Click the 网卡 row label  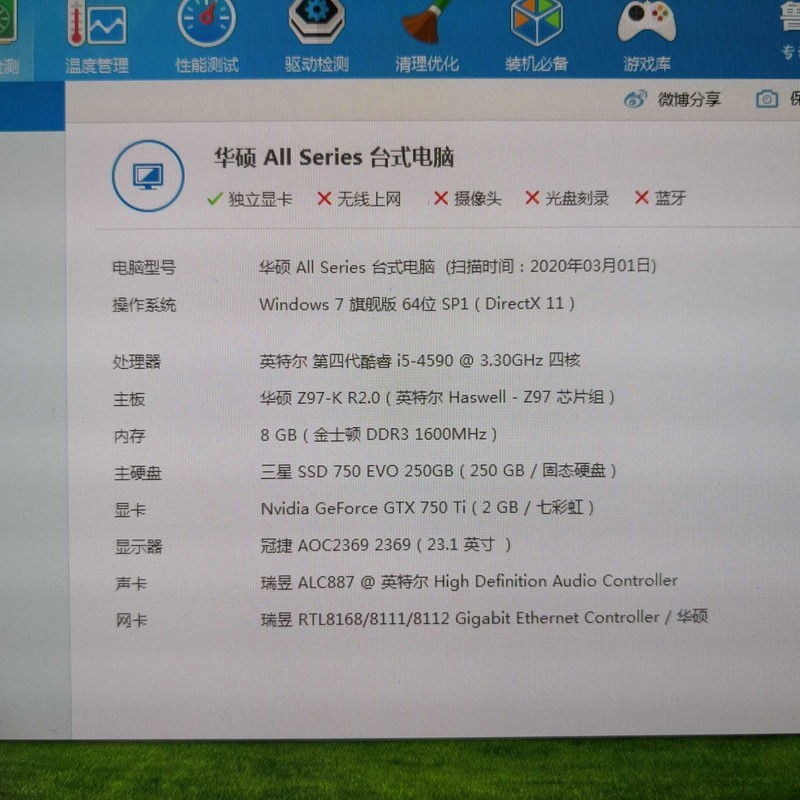[x=132, y=620]
